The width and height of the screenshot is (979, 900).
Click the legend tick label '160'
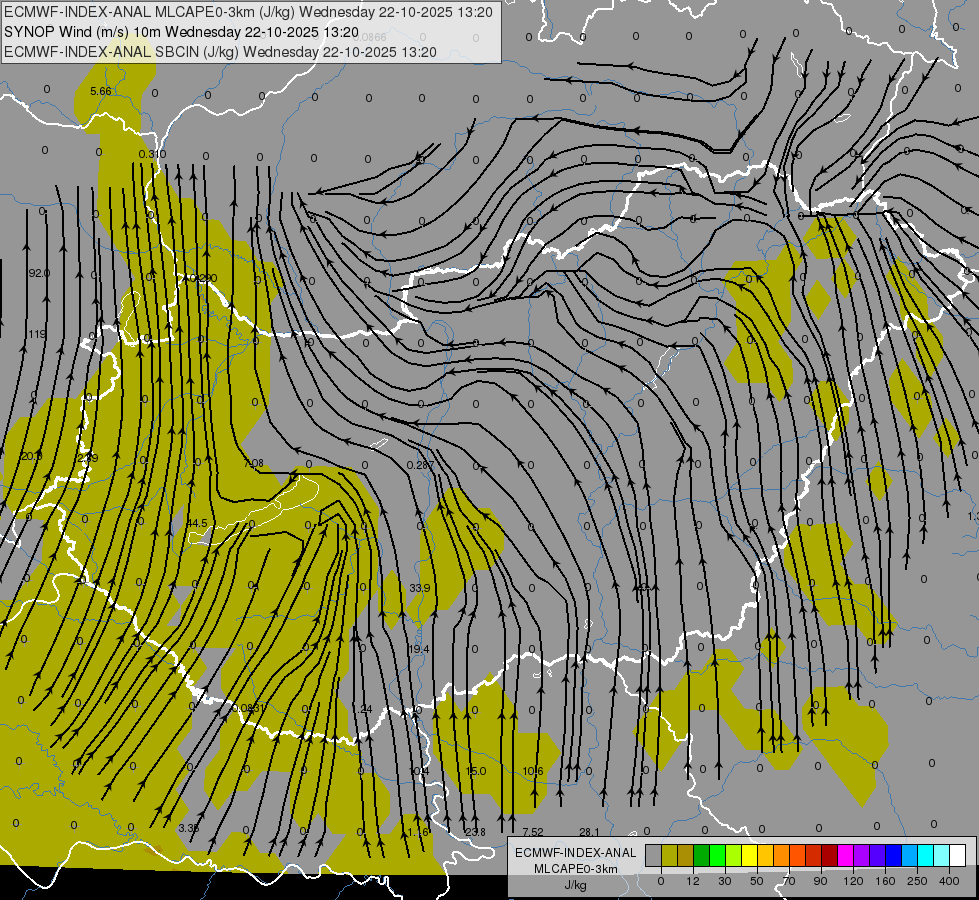885,881
